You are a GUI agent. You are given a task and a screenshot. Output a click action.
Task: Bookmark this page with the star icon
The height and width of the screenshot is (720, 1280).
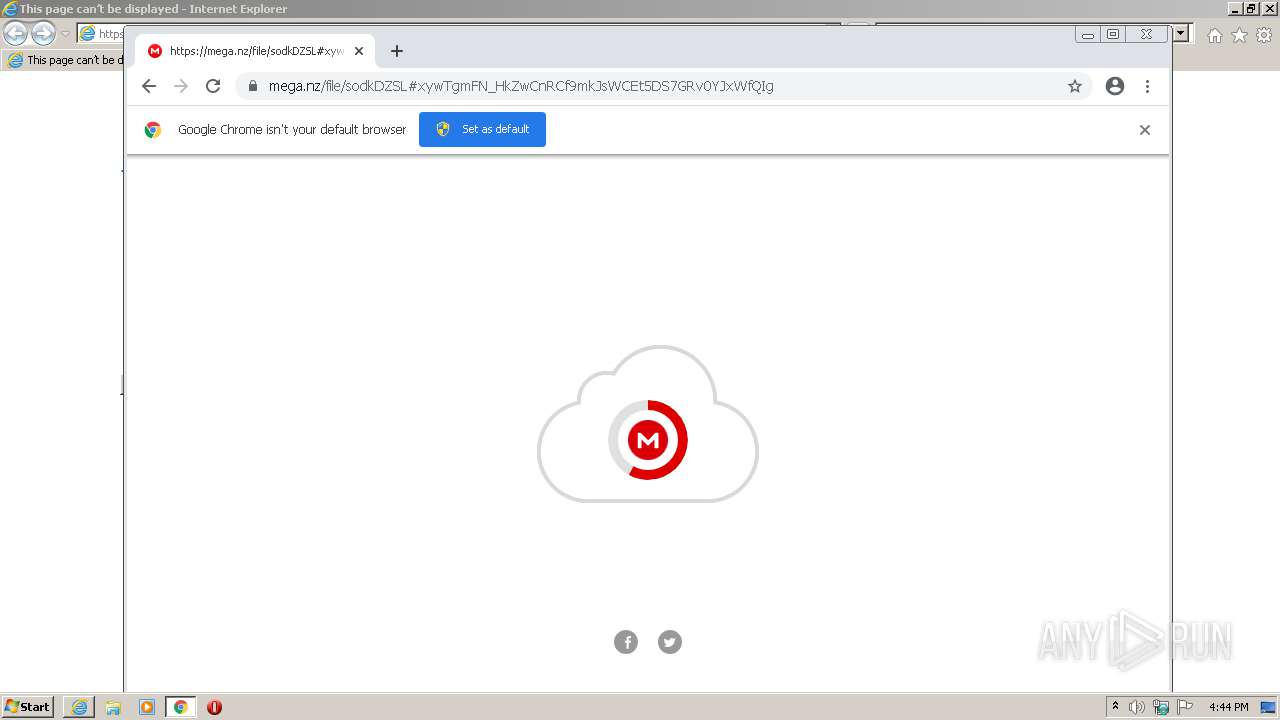1075,86
